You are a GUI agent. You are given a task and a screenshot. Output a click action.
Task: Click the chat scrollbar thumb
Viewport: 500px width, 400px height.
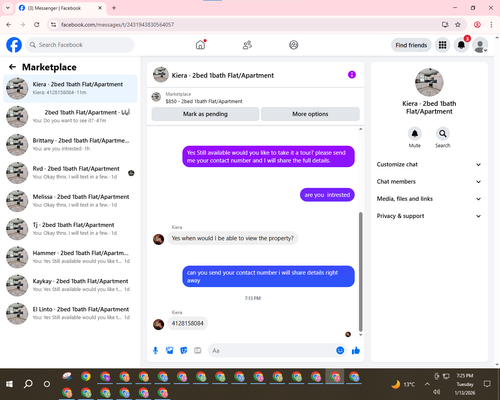[360, 271]
